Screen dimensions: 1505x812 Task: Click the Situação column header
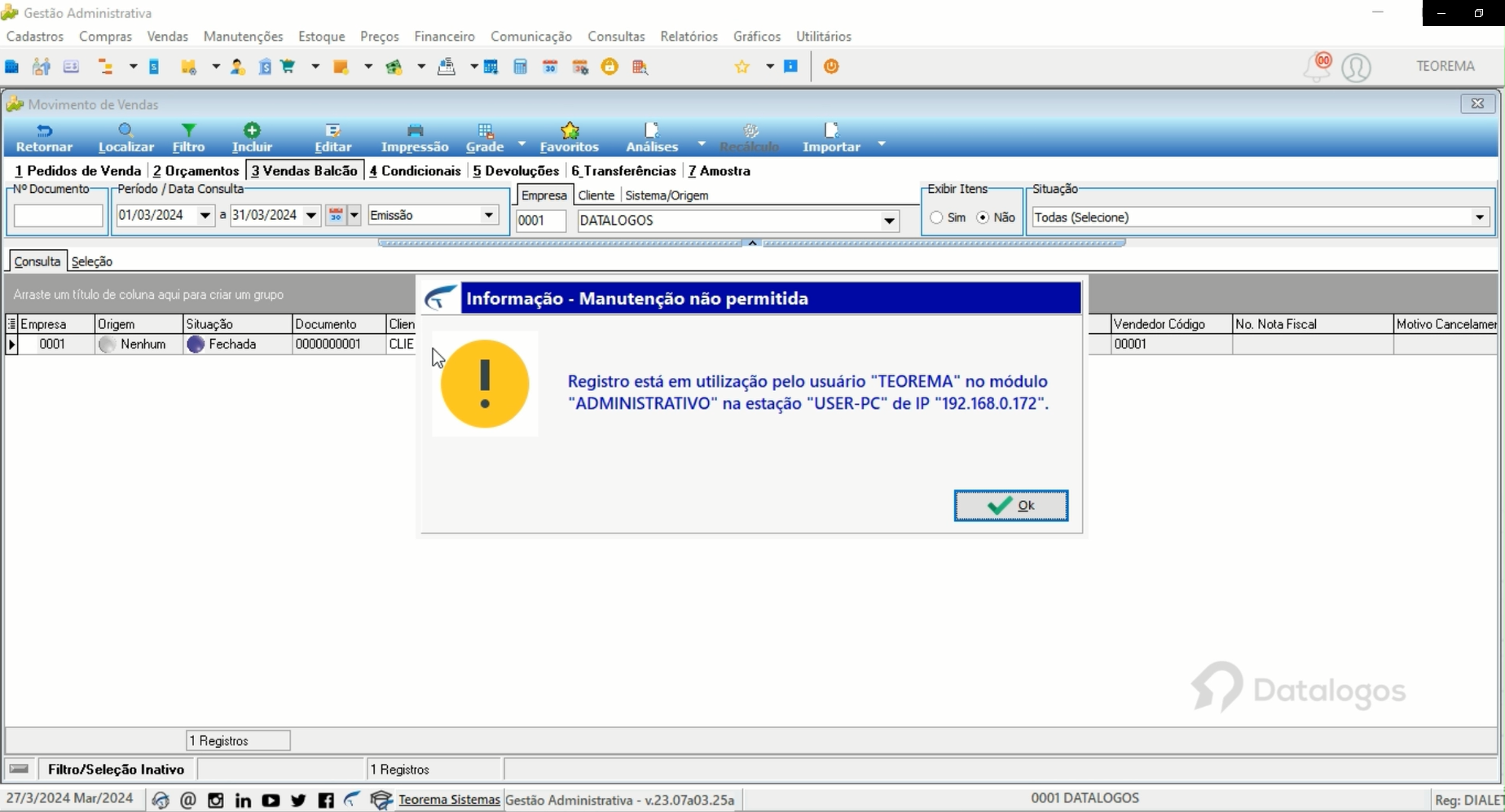tap(237, 324)
